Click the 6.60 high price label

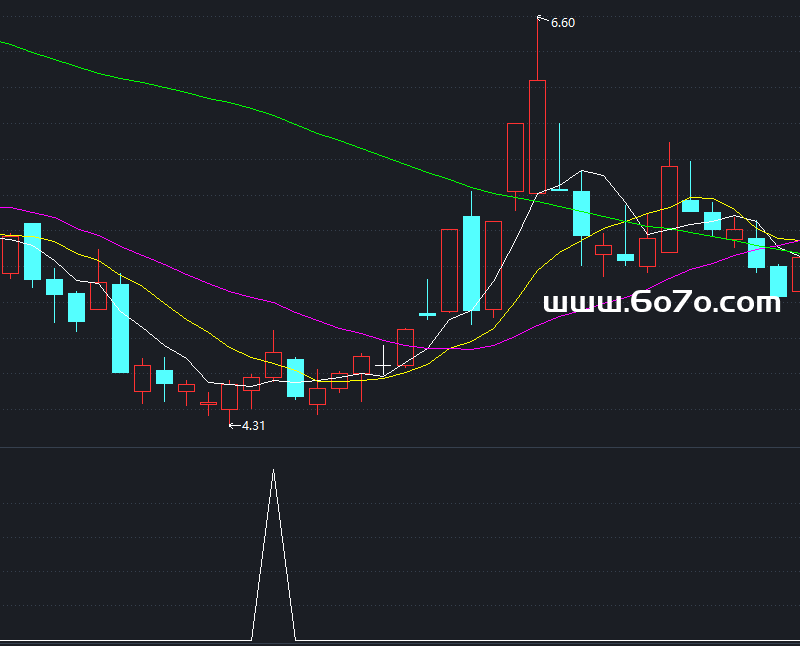[563, 22]
